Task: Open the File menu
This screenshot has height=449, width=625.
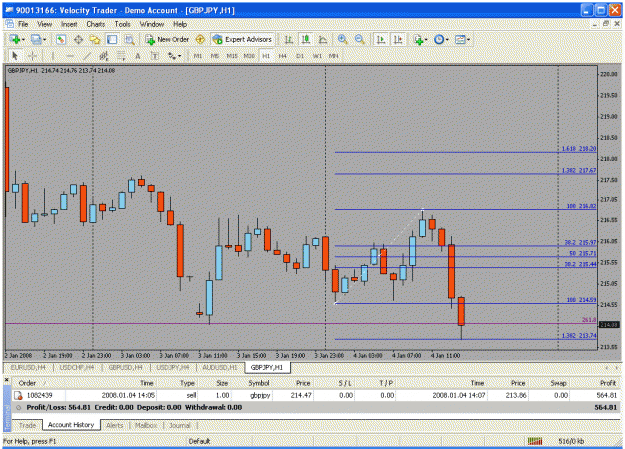Action: 23,24
